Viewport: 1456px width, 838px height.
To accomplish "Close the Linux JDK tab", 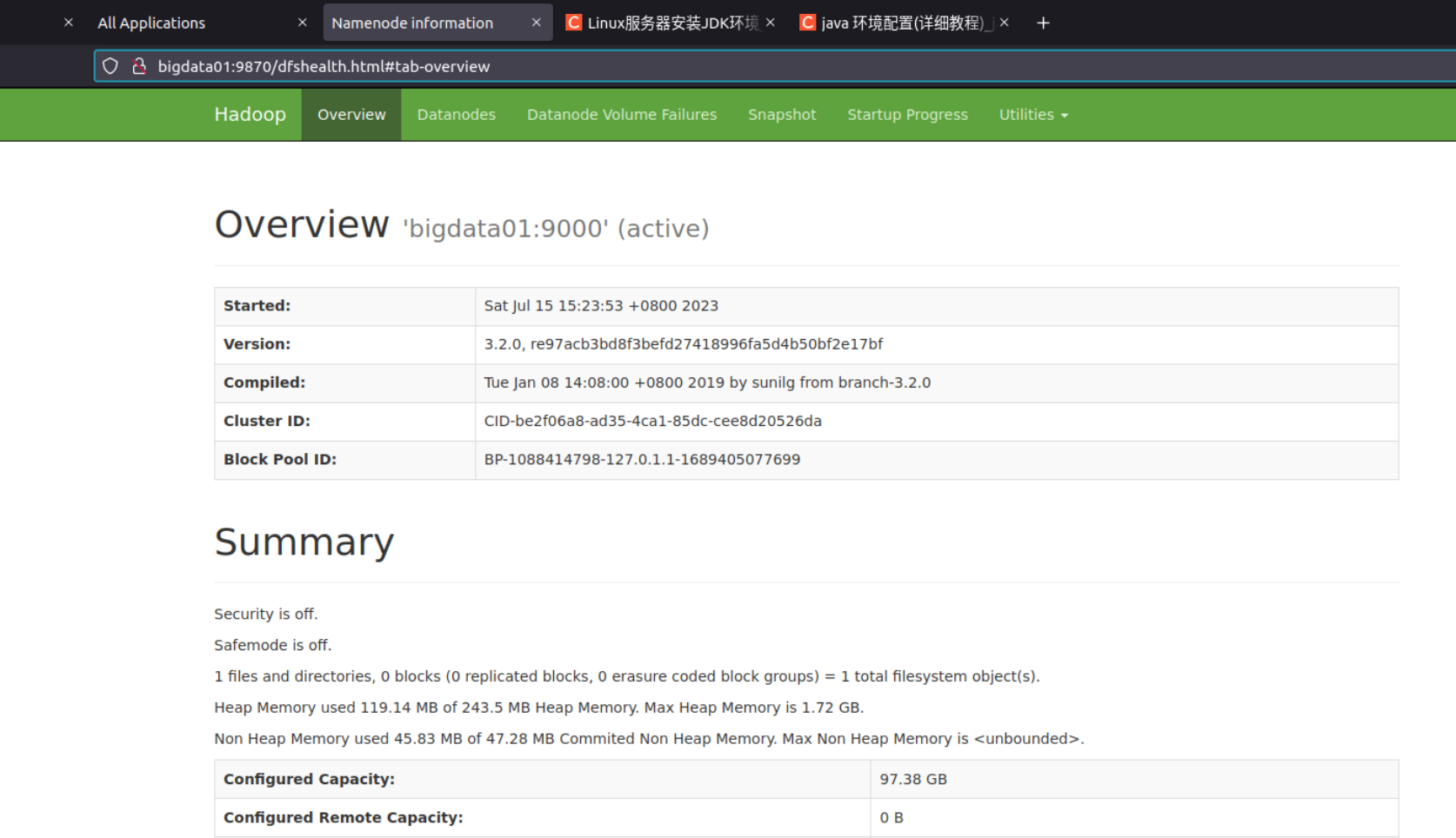I will click(770, 23).
